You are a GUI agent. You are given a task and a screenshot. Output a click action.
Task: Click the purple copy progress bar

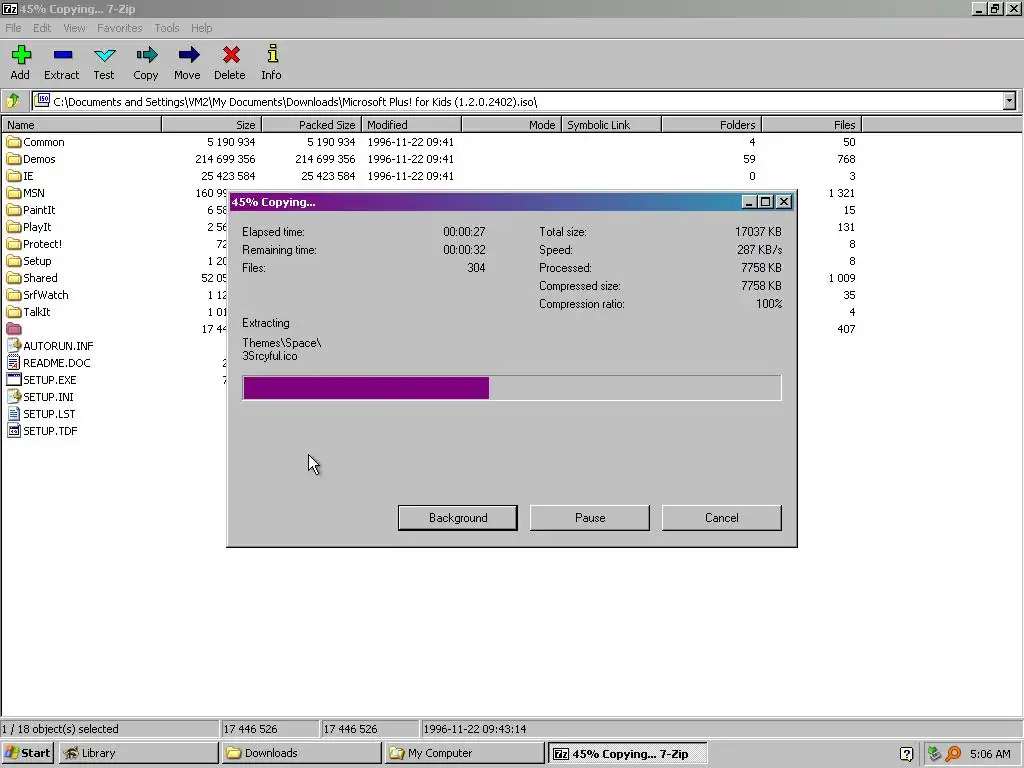tap(511, 388)
